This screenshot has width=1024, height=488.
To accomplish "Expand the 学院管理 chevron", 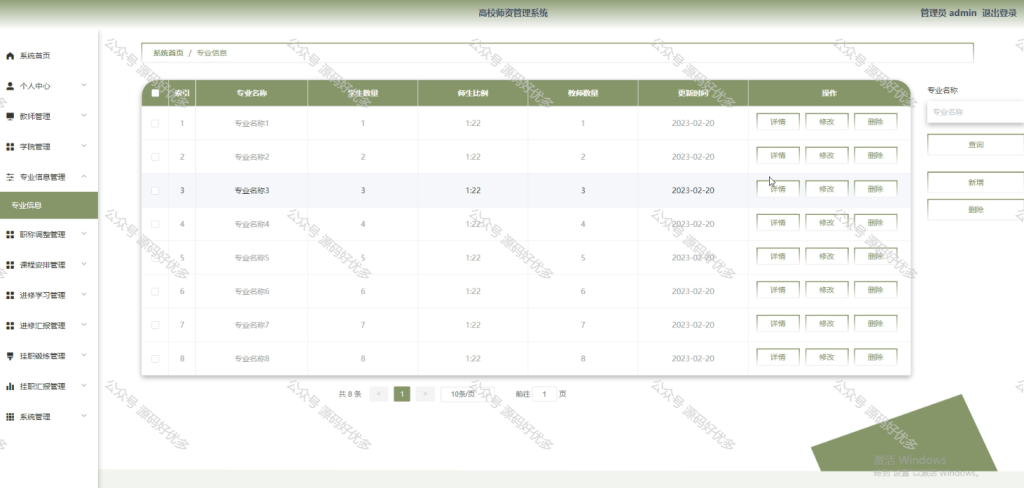I will pos(84,146).
